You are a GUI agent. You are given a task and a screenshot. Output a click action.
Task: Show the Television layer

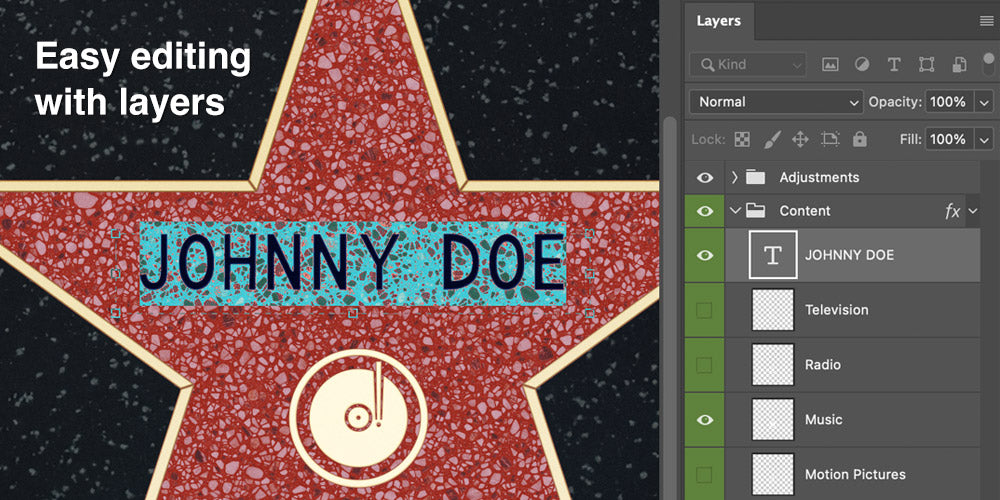705,310
